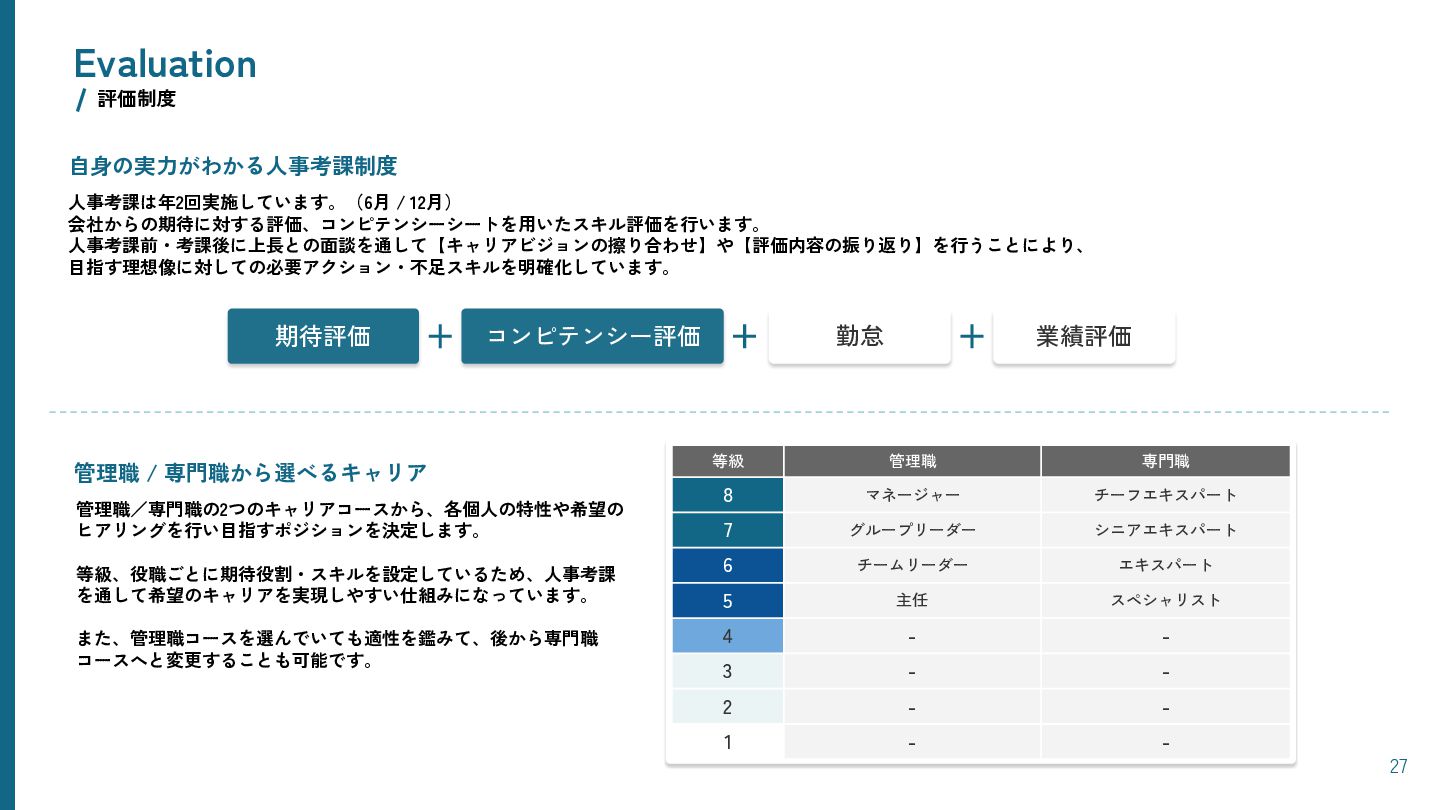The image size is (1440, 810).
Task: Click the line 人事考課は年2回実施しています
Action: coord(263,202)
